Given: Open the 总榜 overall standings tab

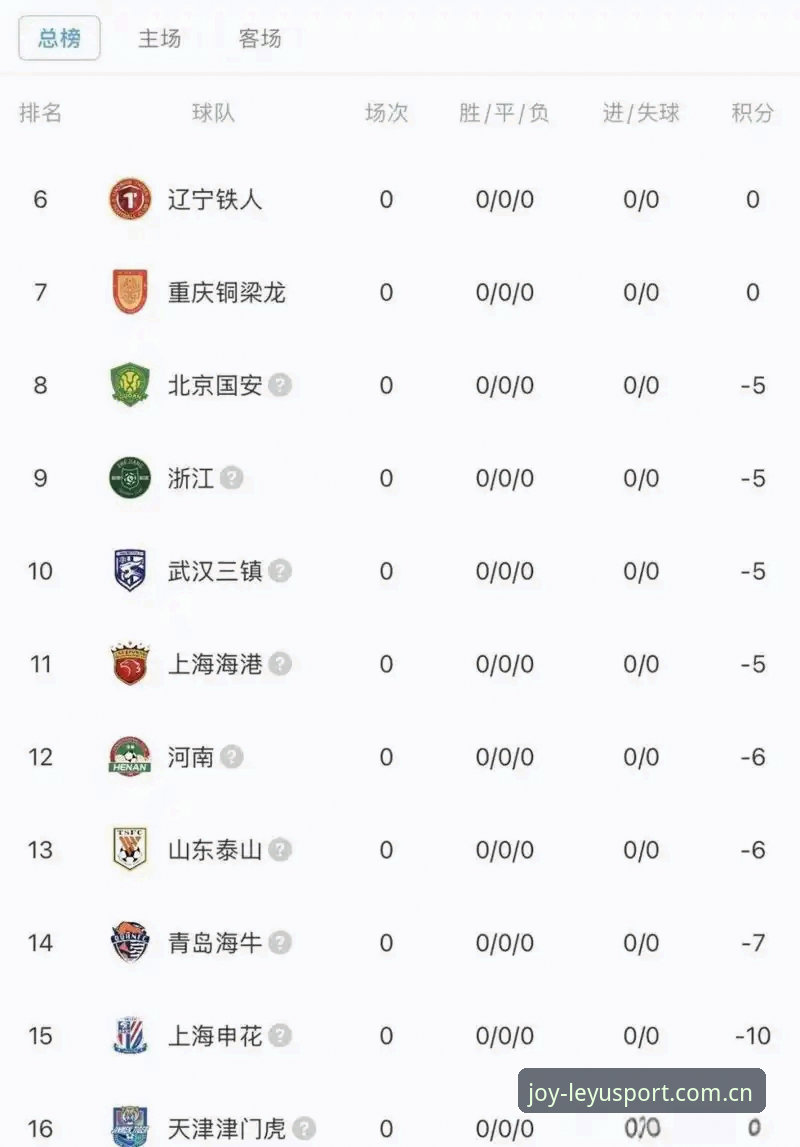Looking at the screenshot, I should click(59, 38).
